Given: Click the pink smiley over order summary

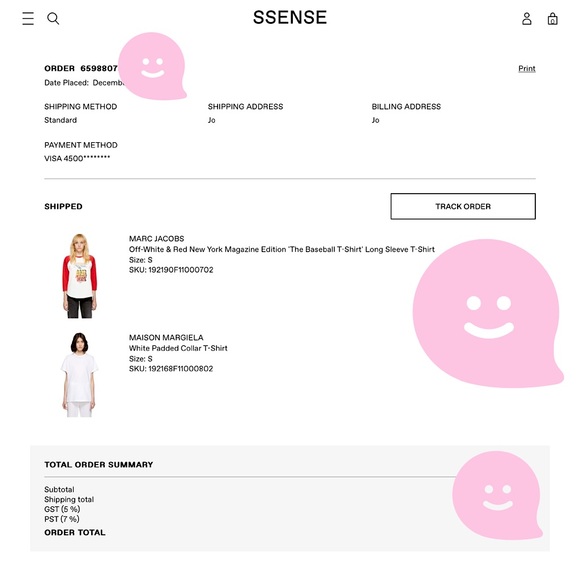Looking at the screenshot, I should click(x=497, y=495).
